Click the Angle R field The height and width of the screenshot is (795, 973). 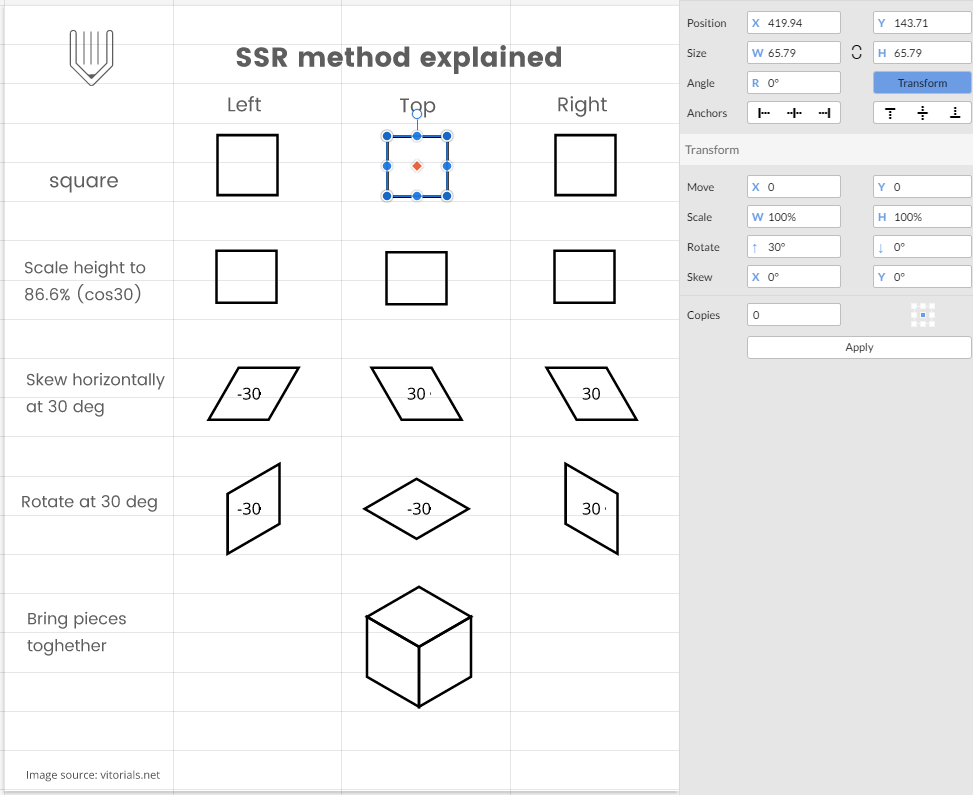coord(794,83)
